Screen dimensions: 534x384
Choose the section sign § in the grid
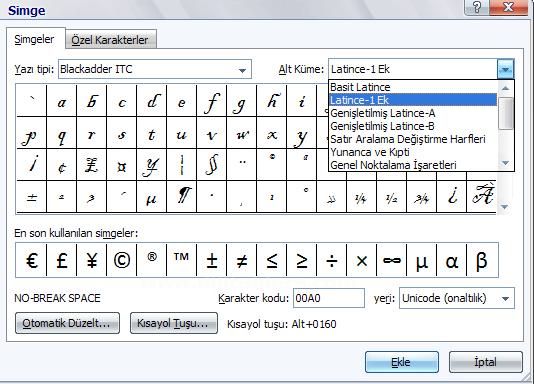point(211,165)
